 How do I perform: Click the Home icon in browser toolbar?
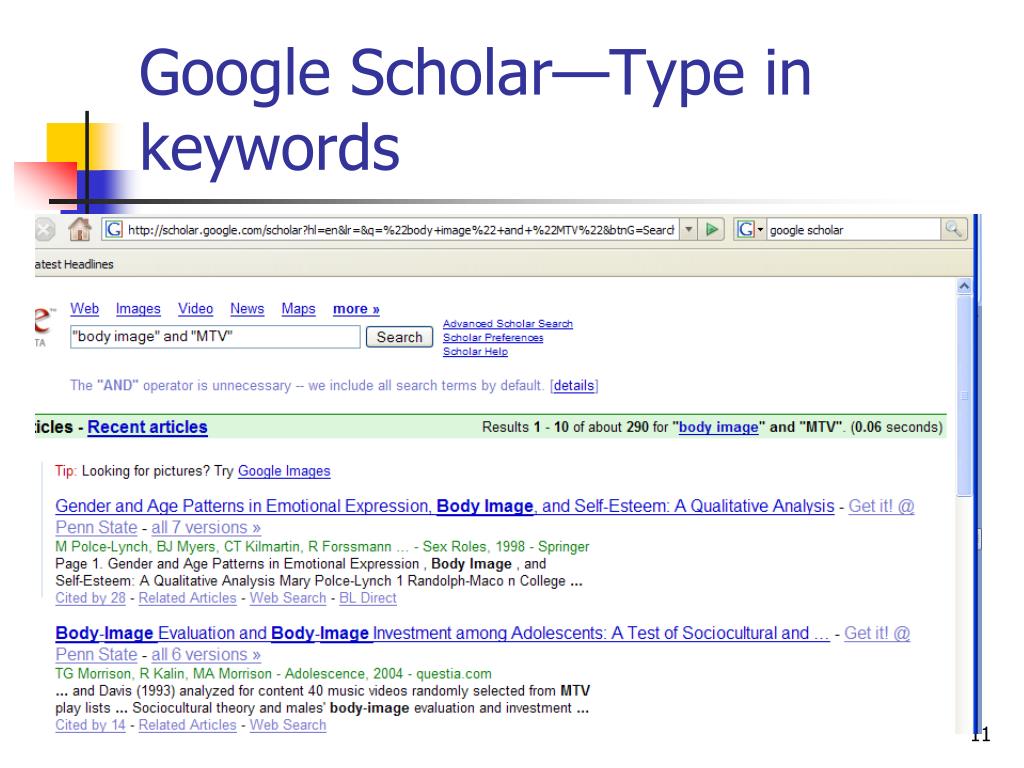[80, 229]
